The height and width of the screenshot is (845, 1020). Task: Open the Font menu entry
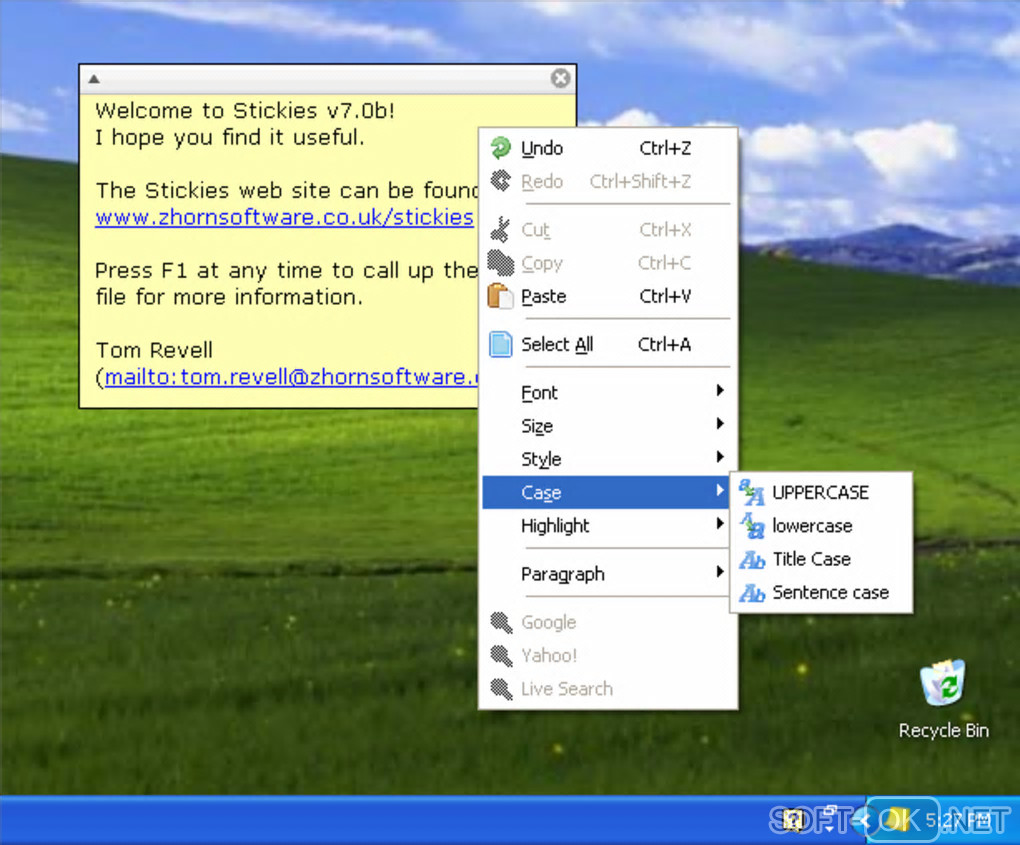(606, 393)
